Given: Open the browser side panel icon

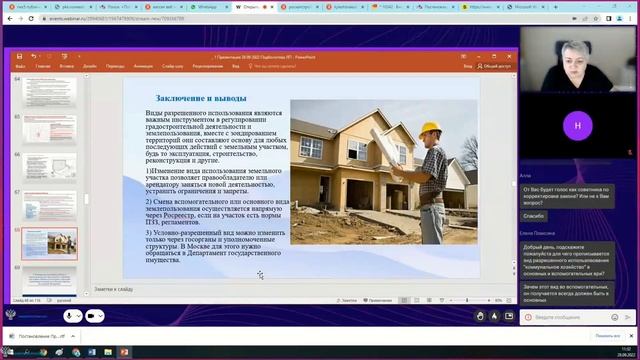Looking at the screenshot, I should click(609, 18).
